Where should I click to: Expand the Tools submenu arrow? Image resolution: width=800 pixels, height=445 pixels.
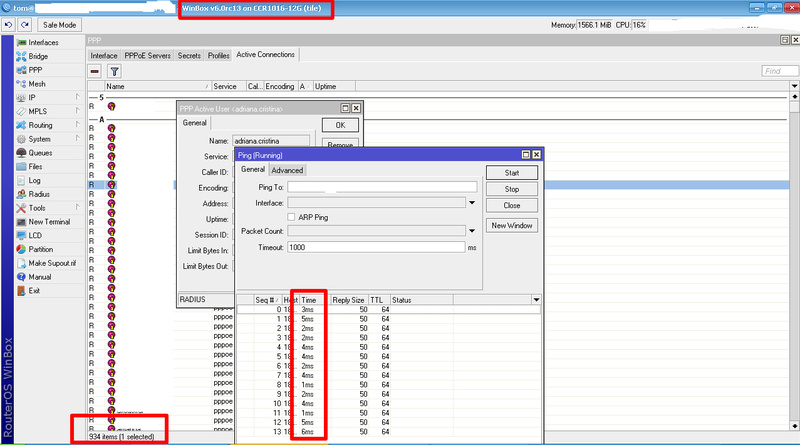78,207
